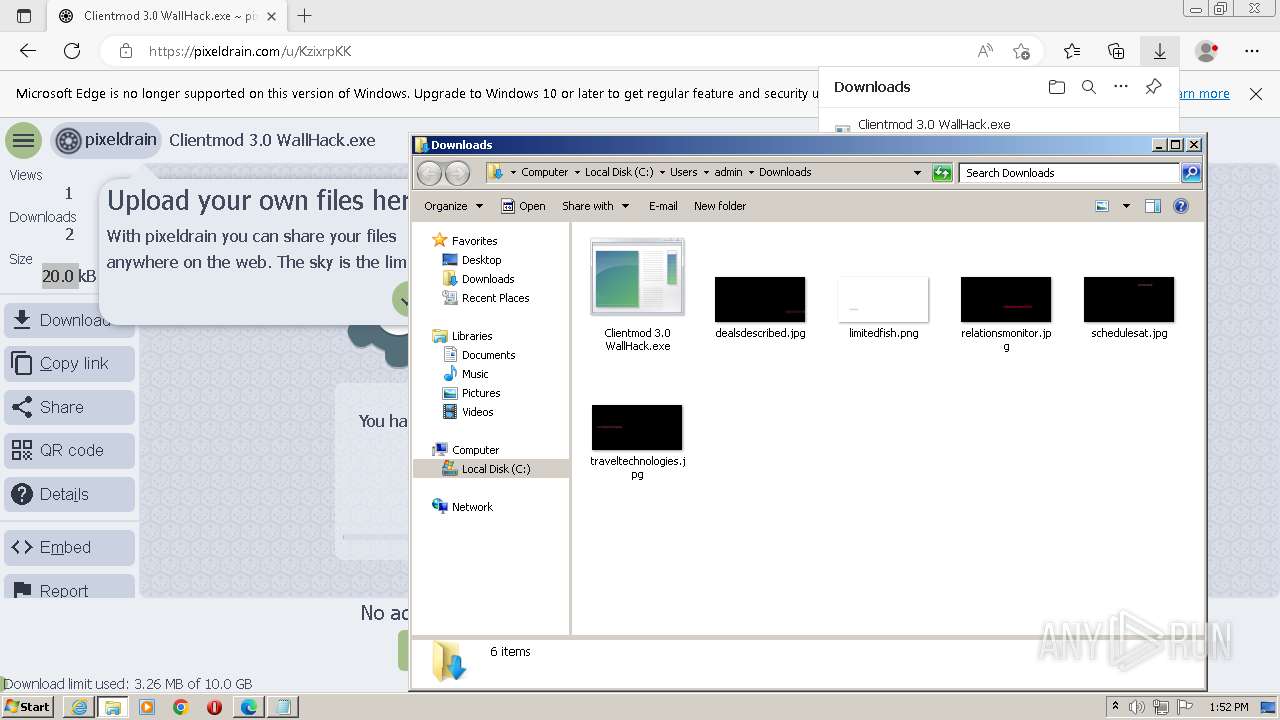Open pixeldrain hamburger menu
This screenshot has width=1280, height=720.
(x=23, y=140)
